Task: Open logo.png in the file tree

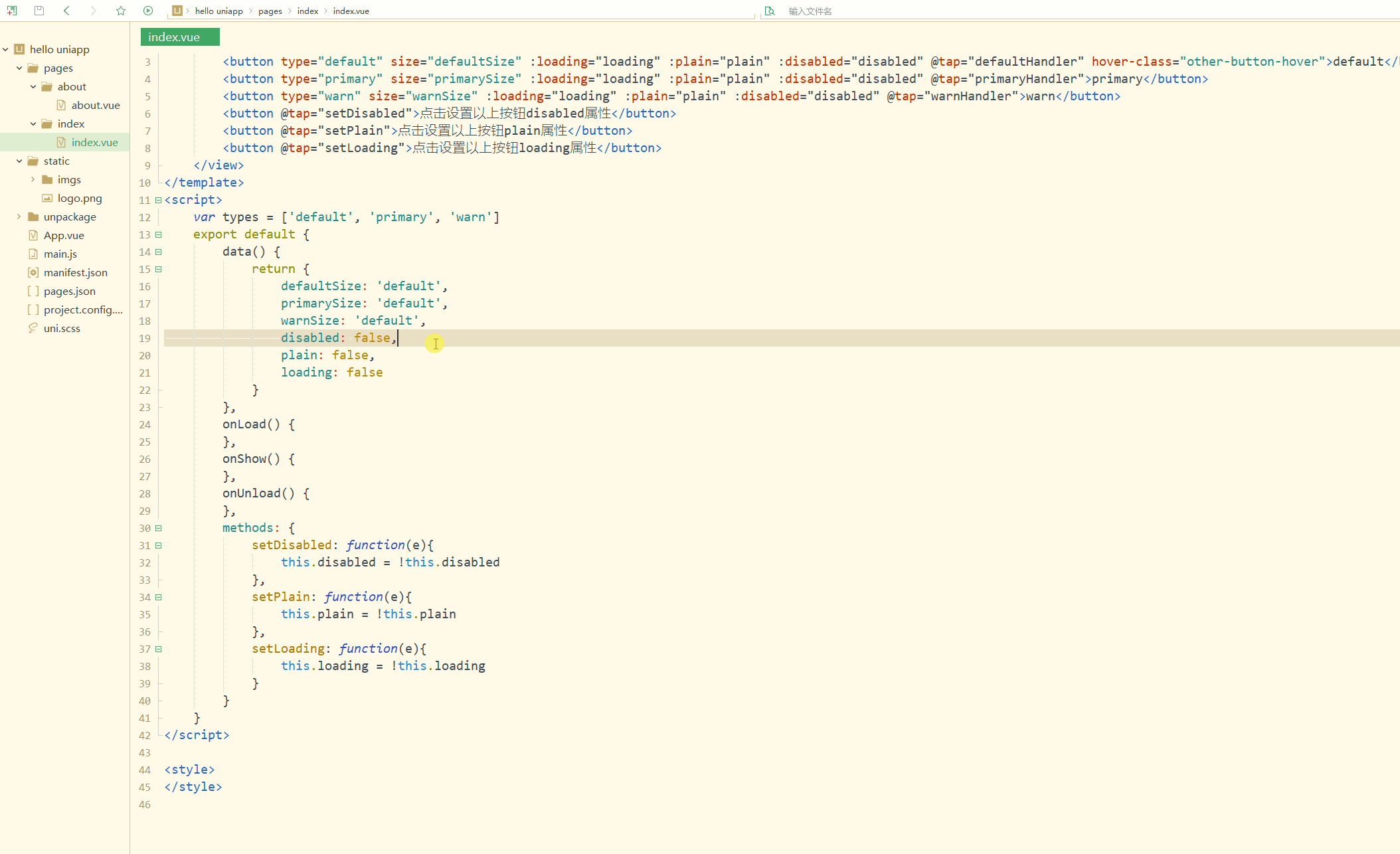Action: [80, 198]
